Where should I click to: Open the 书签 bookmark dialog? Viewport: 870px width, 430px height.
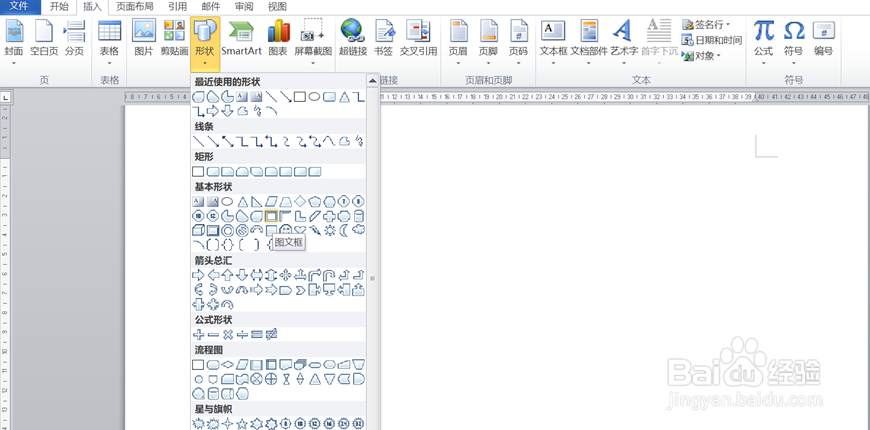(383, 38)
